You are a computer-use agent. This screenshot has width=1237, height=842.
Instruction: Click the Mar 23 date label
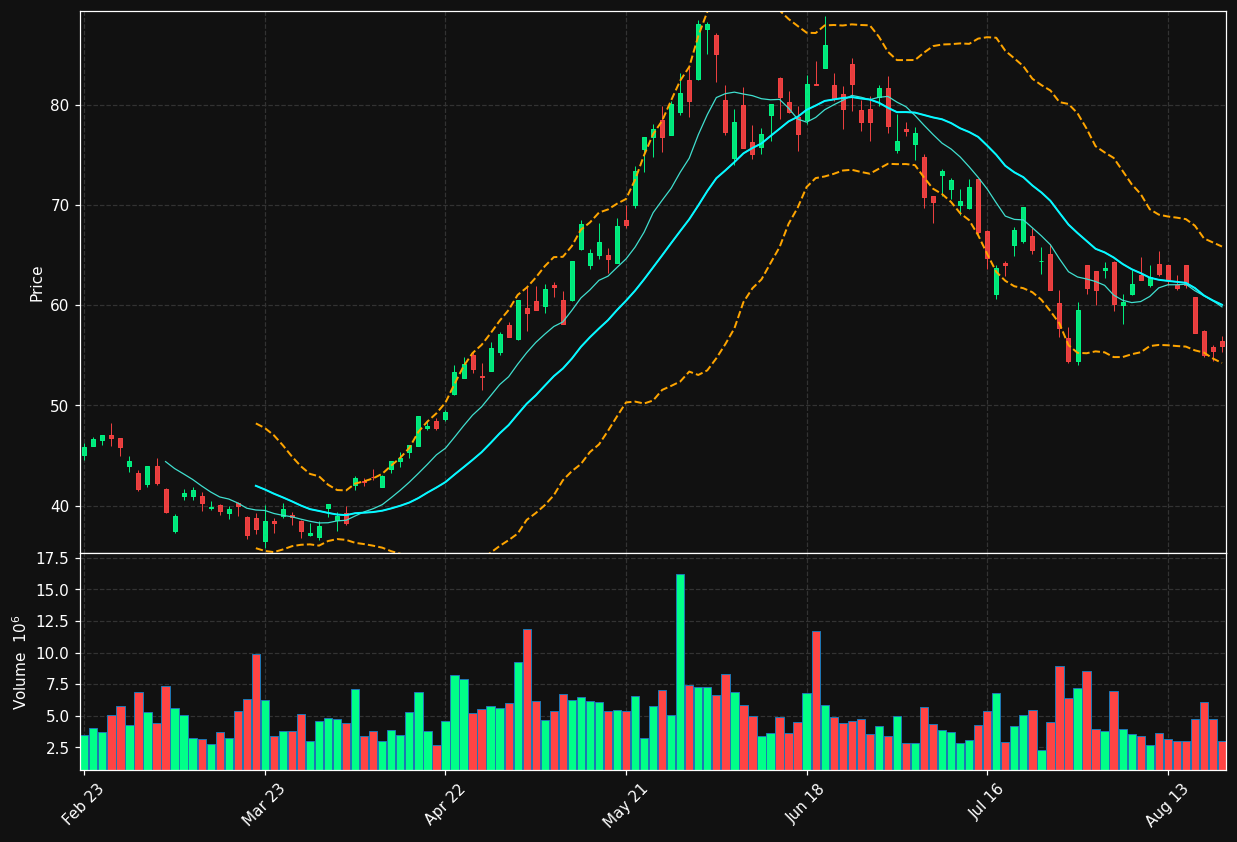point(263,805)
